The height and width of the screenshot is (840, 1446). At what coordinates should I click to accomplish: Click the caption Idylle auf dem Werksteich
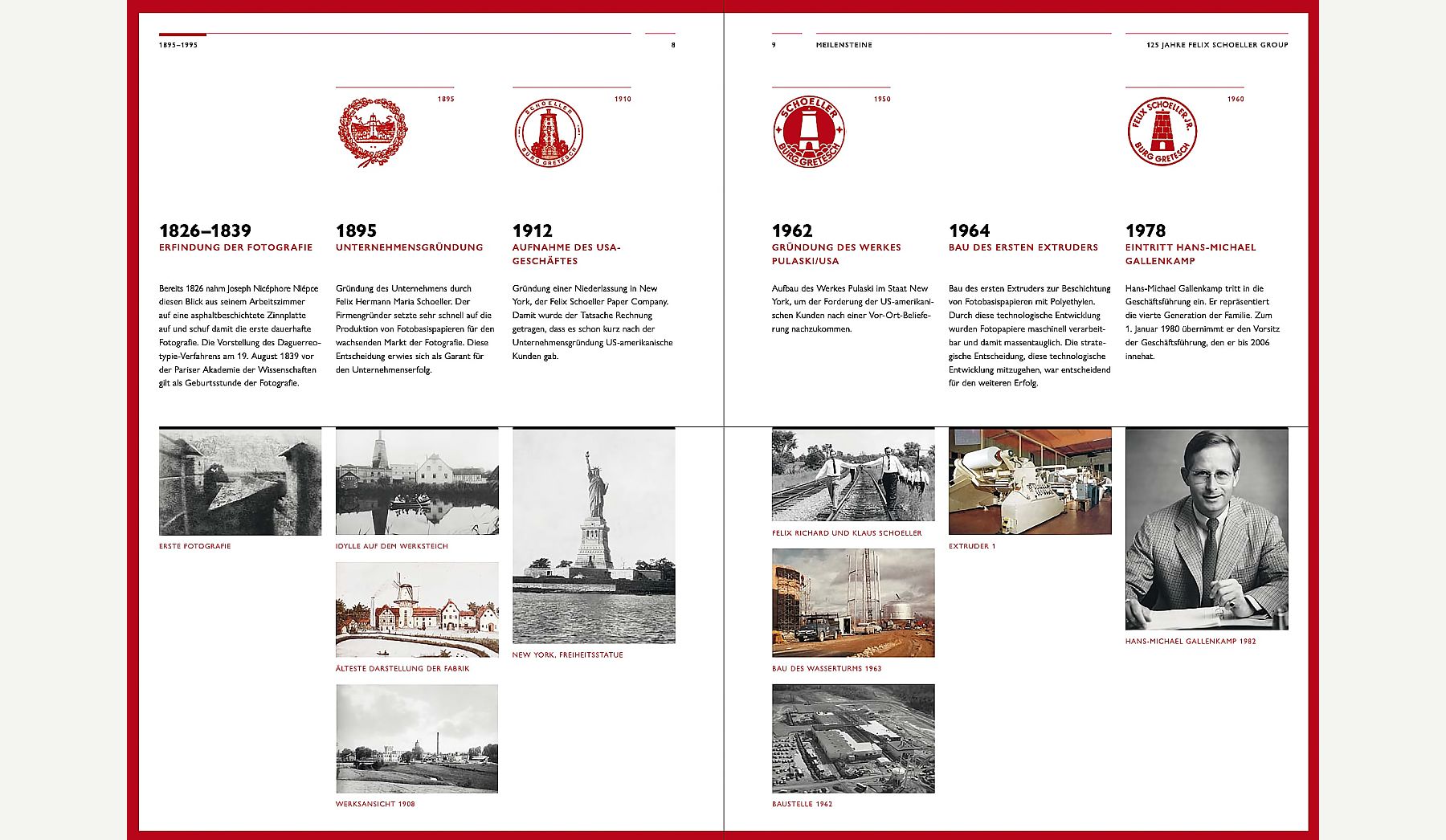[x=392, y=546]
